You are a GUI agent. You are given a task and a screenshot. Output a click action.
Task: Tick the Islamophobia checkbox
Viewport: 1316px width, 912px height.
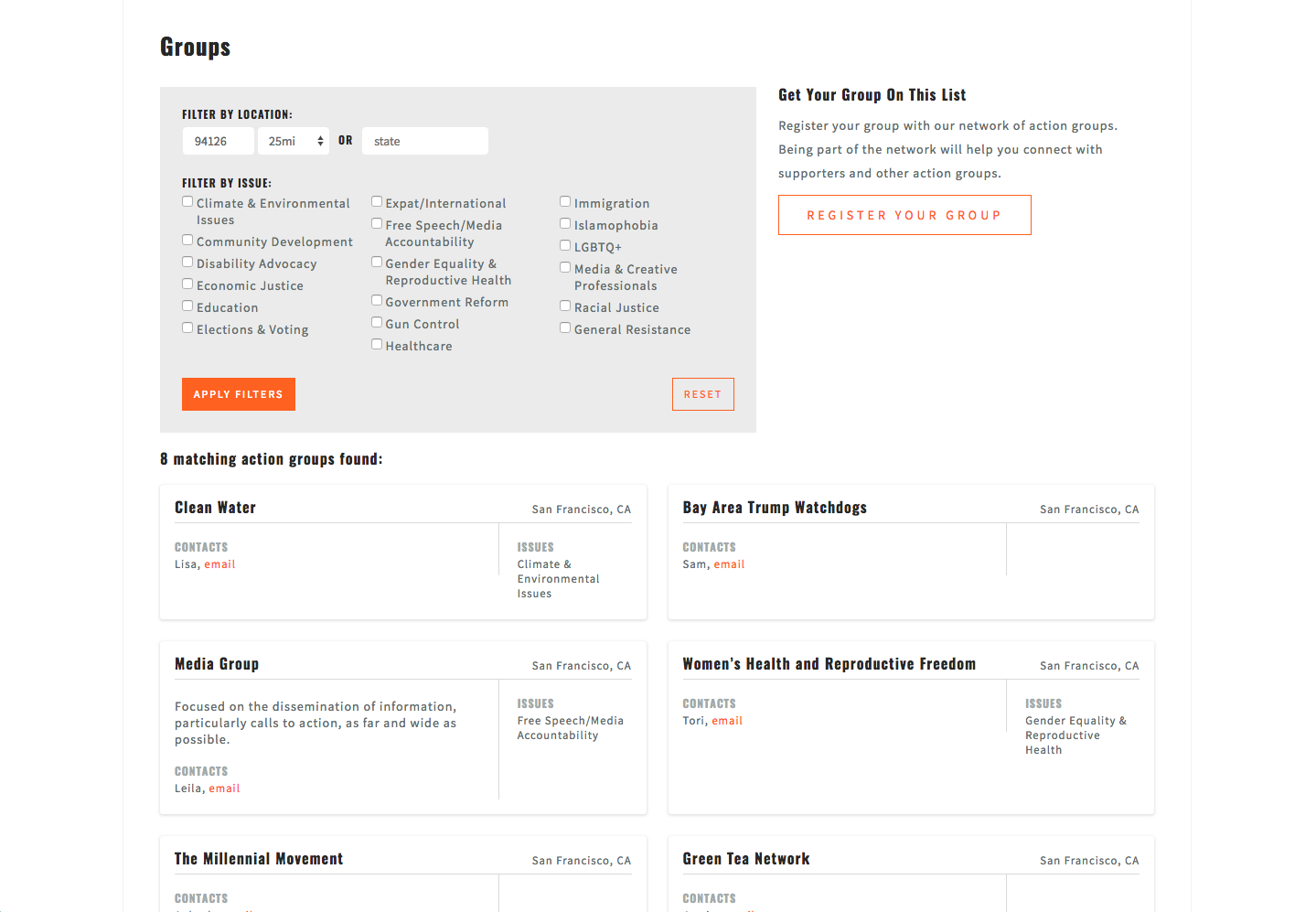coord(565,224)
